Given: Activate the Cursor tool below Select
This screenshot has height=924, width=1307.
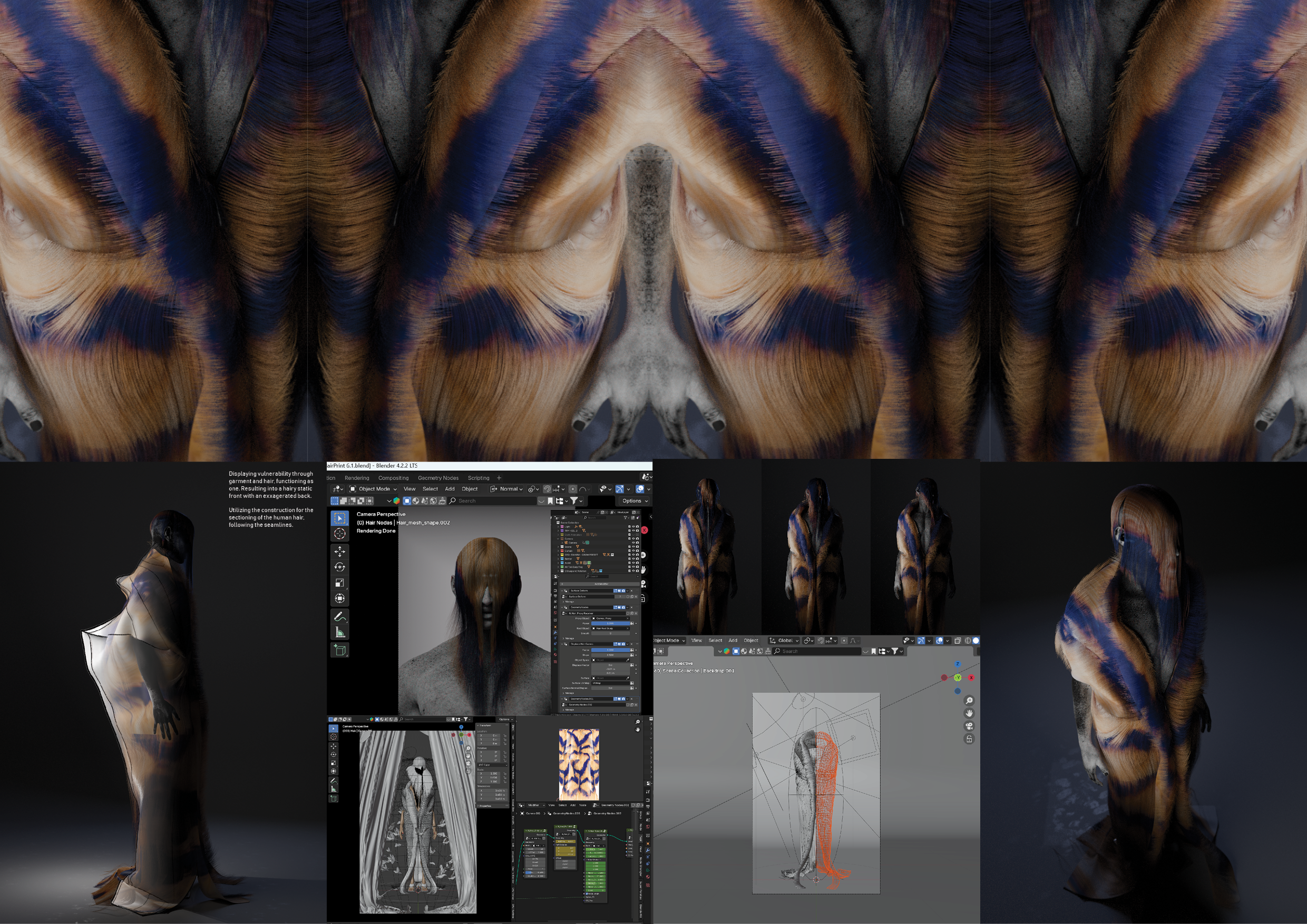Looking at the screenshot, I should tap(340, 534).
